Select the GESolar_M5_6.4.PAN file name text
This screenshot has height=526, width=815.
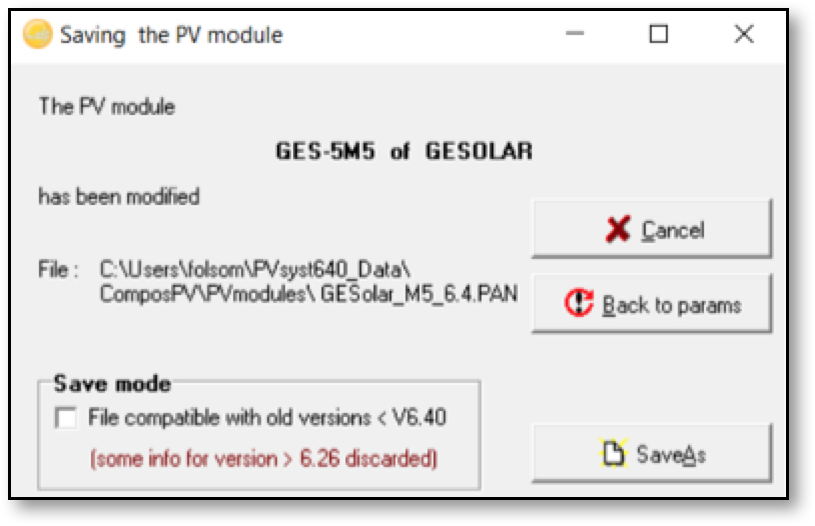click(419, 294)
